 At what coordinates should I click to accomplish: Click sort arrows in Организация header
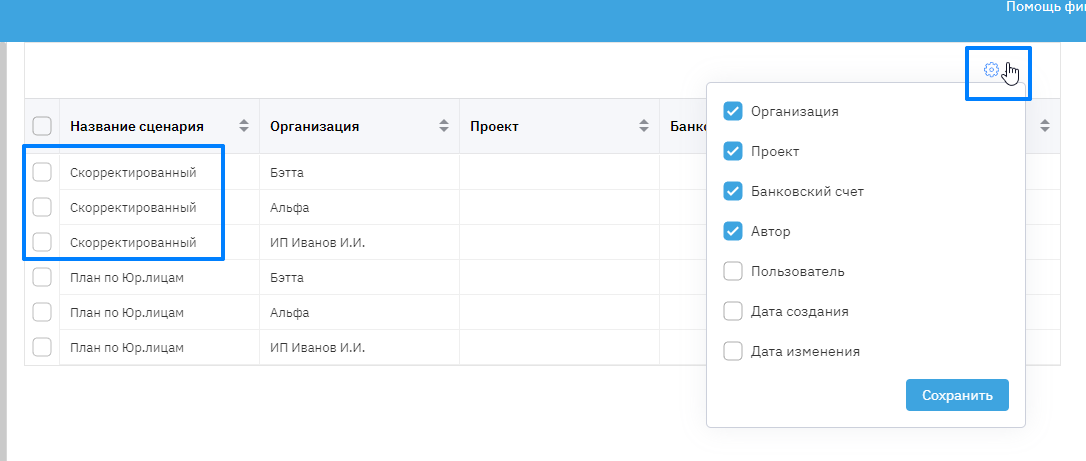click(x=444, y=126)
